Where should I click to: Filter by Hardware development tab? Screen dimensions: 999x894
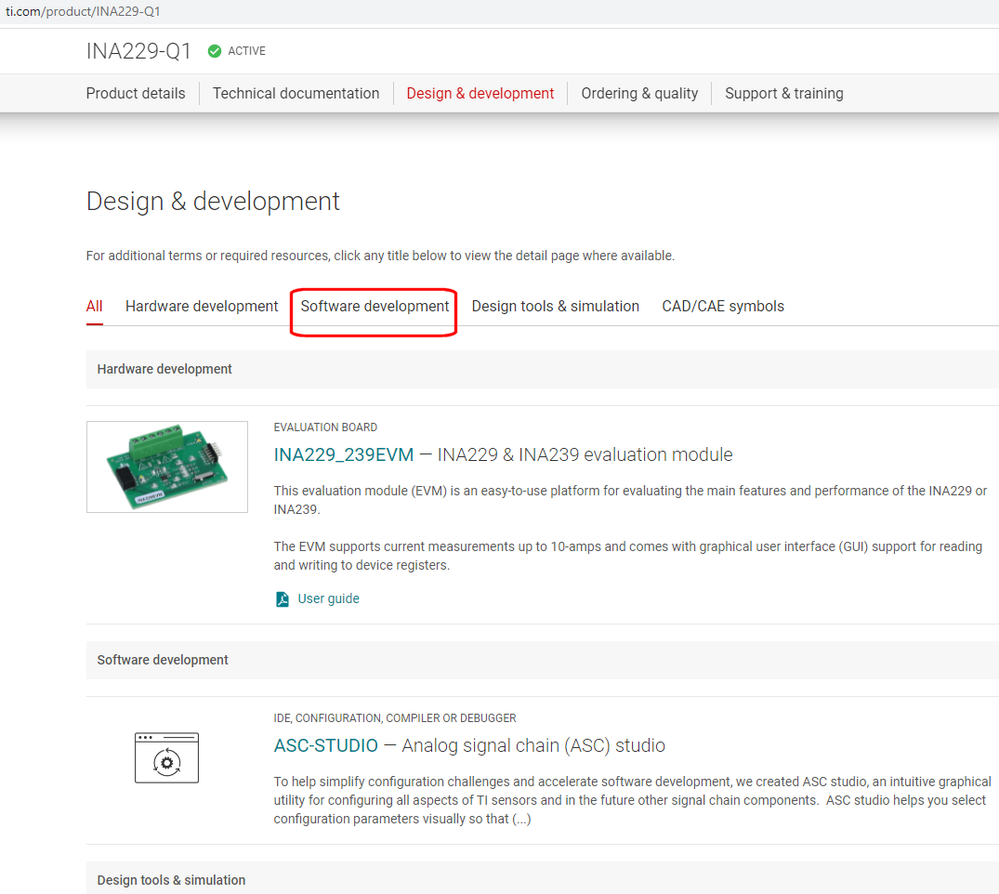coord(202,306)
